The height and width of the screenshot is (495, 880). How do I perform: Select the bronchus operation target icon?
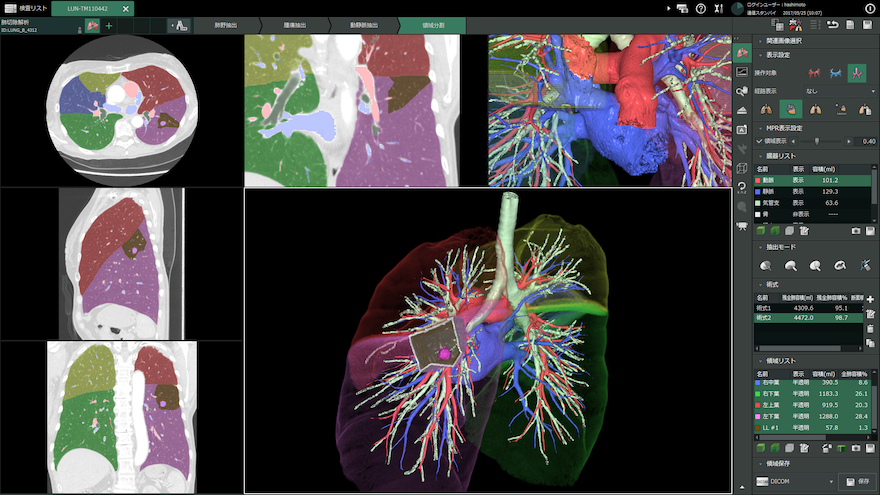tap(856, 73)
